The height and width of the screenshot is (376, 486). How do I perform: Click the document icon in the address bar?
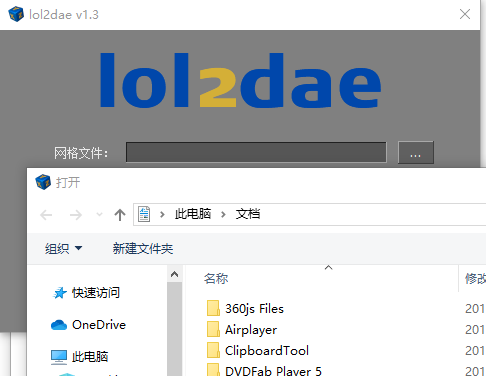[x=144, y=214]
